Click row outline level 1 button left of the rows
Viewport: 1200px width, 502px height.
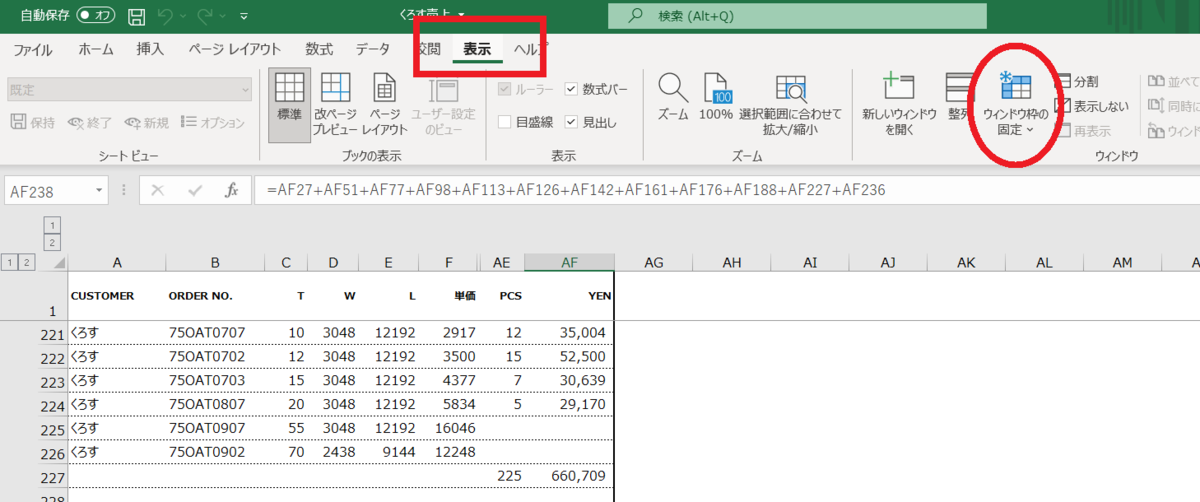[x=9, y=262]
